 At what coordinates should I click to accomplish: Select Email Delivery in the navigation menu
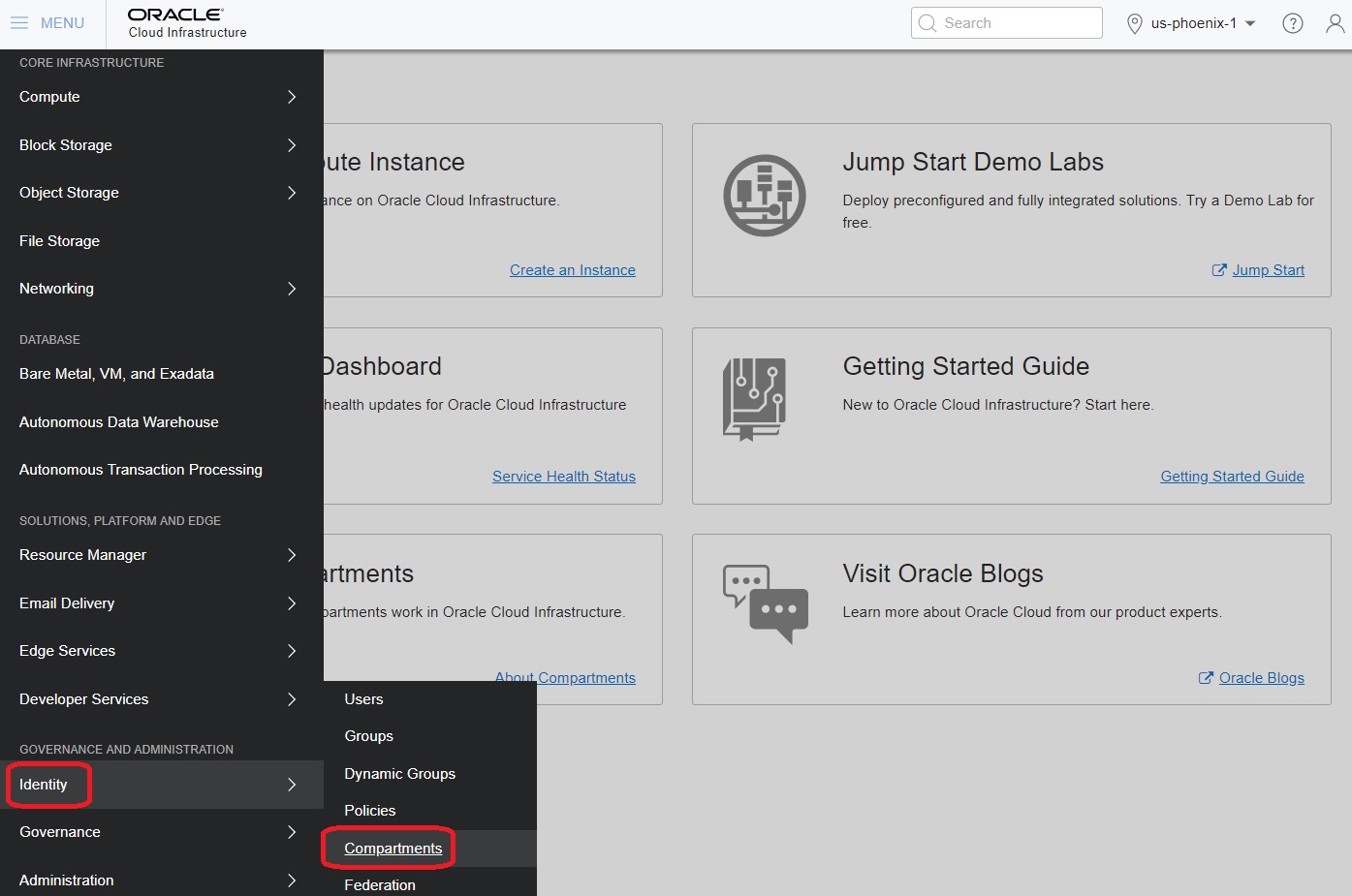67,603
